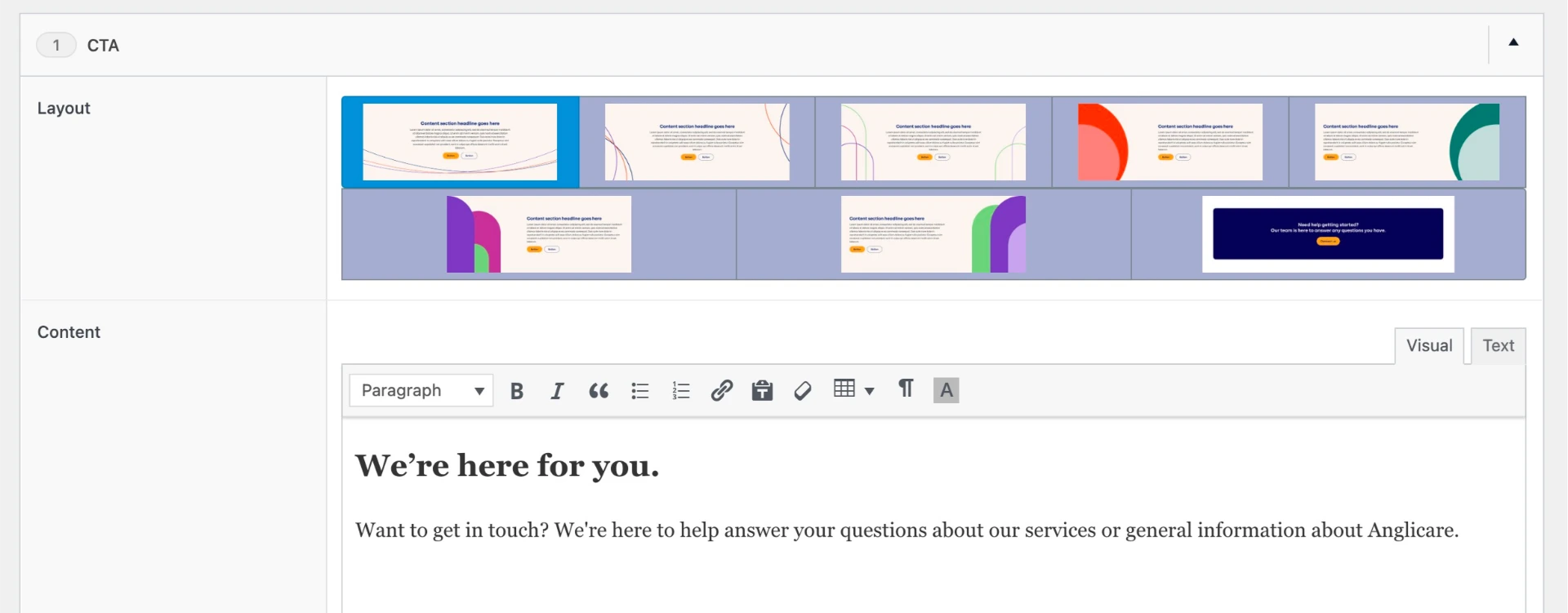The height and width of the screenshot is (613, 1568).
Task: Open the table insert dropdown
Action: tap(853, 390)
